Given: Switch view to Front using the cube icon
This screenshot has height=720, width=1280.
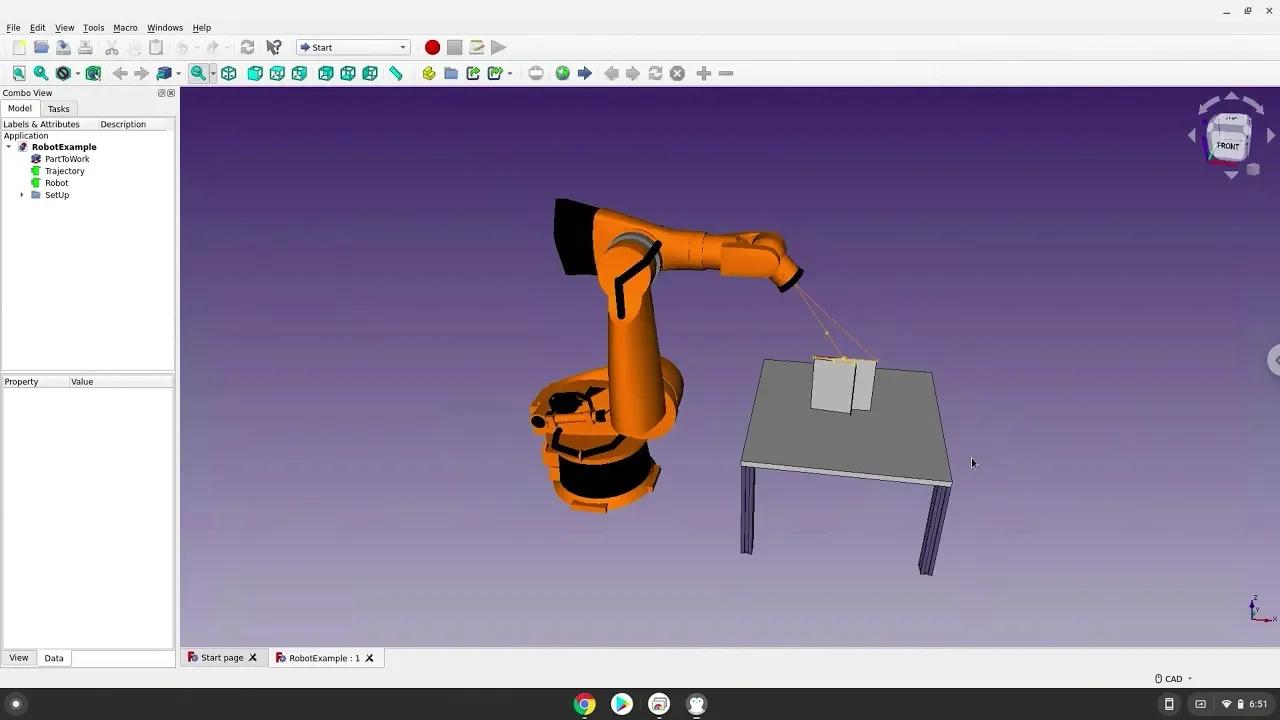Looking at the screenshot, I should click(x=253, y=72).
